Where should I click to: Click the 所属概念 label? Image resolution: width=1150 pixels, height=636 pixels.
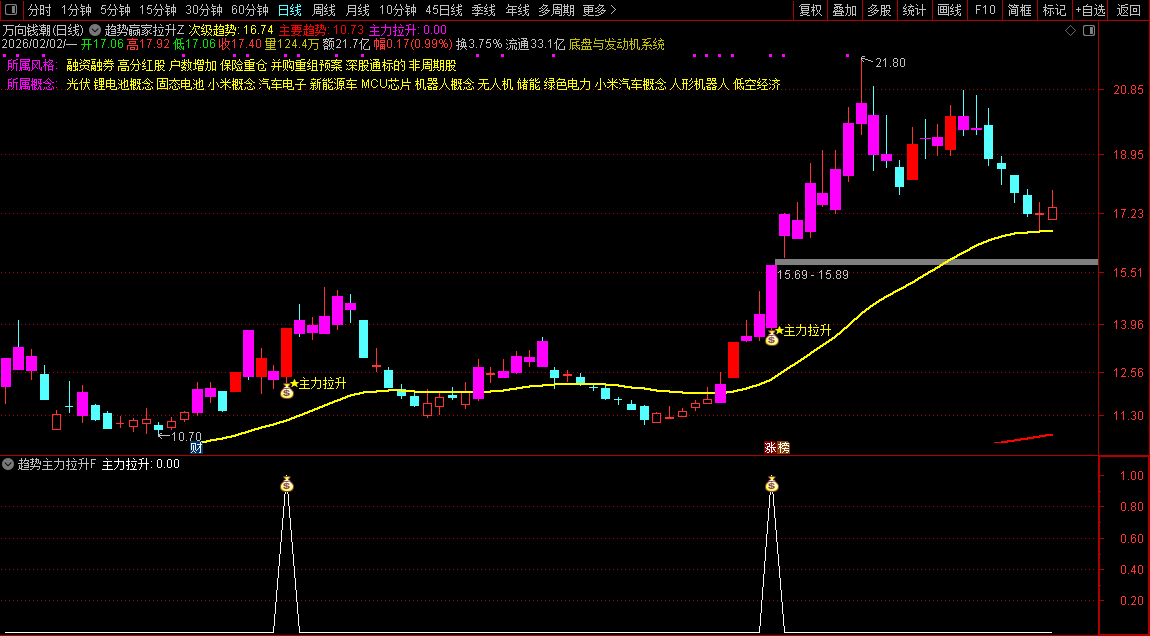click(32, 84)
